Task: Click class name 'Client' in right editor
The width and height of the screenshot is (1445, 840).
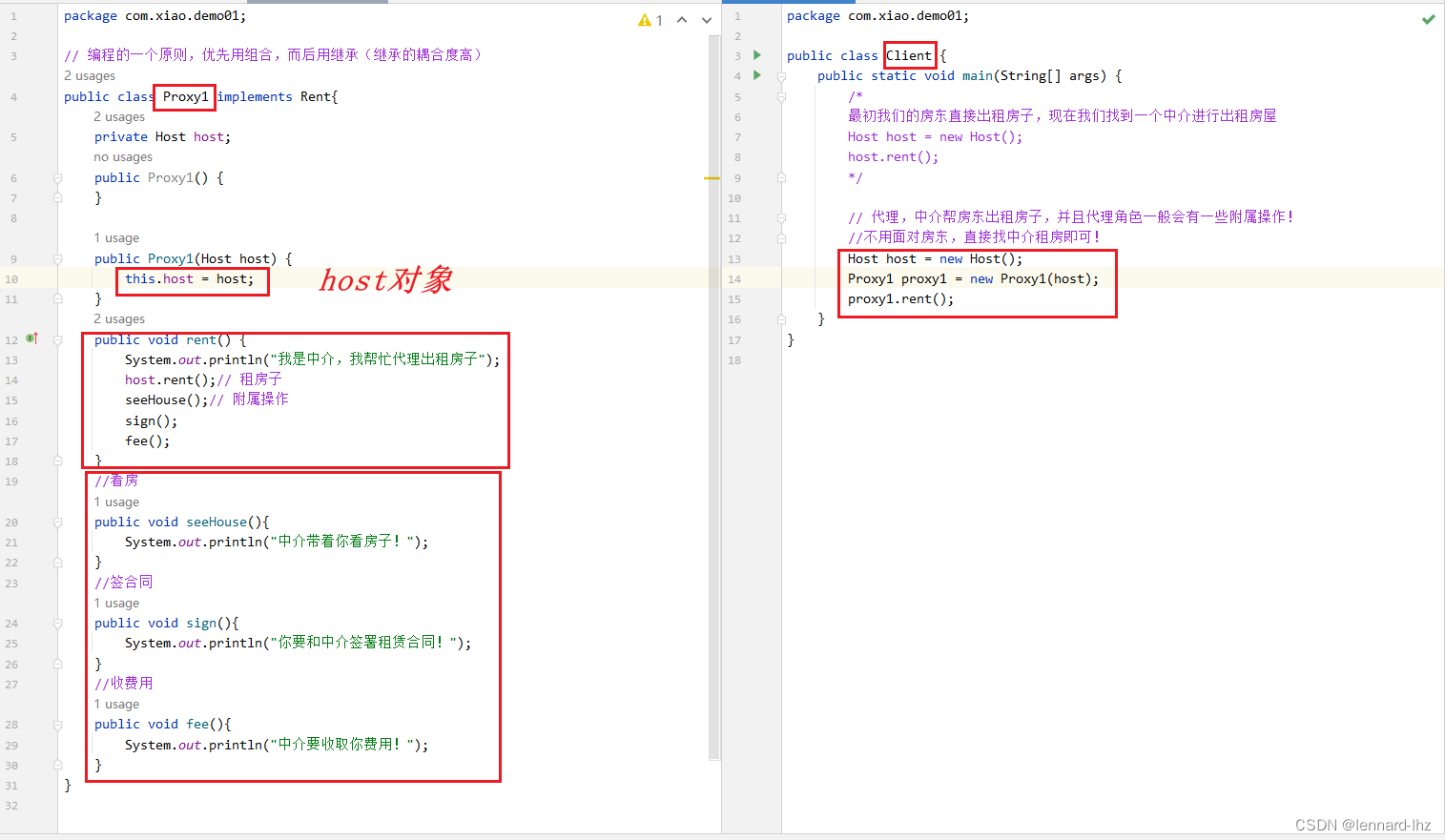Action: pos(909,56)
